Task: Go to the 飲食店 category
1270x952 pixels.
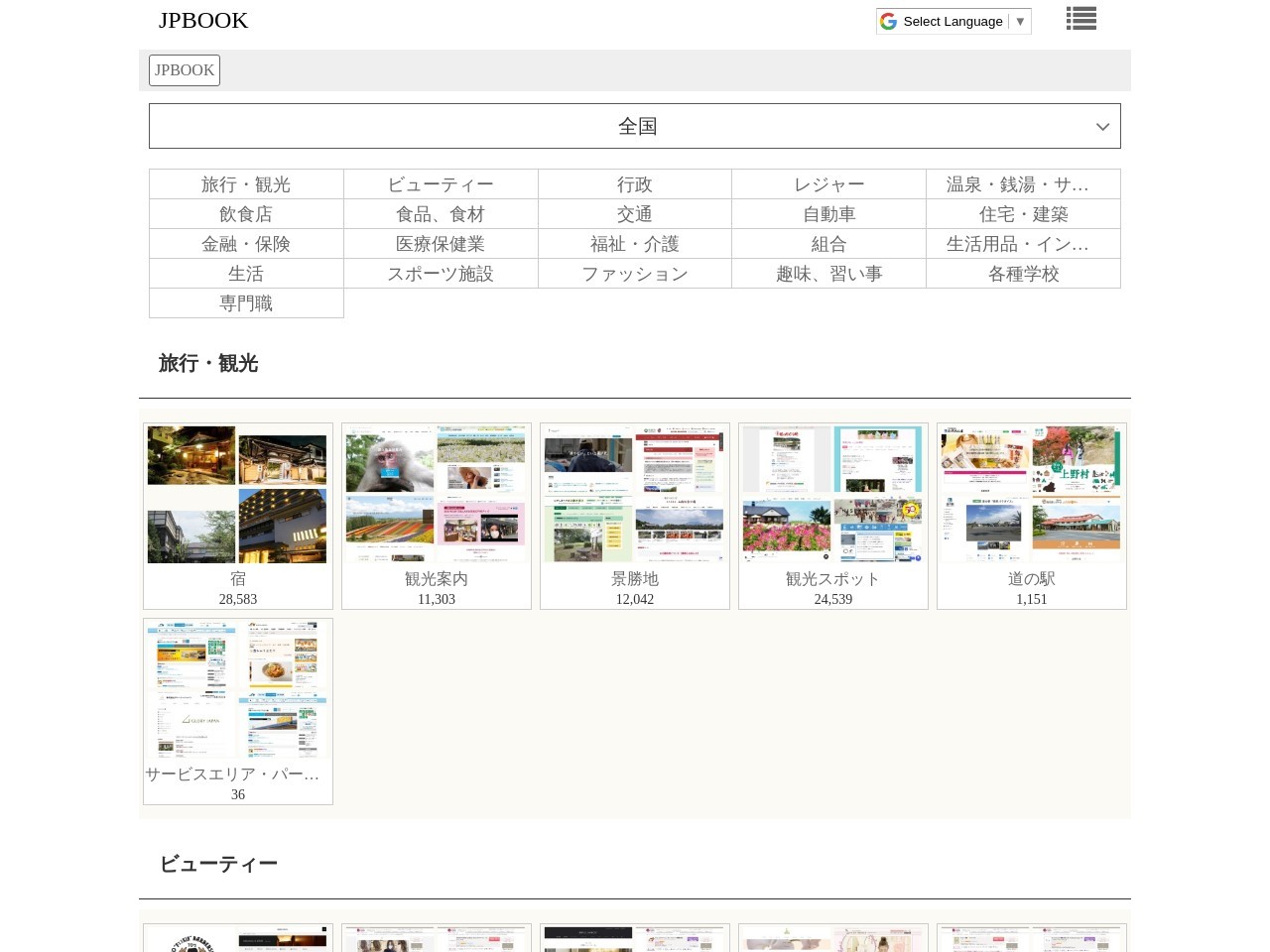Action: (246, 214)
